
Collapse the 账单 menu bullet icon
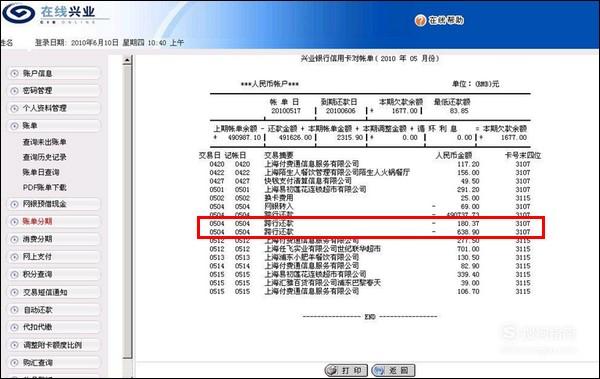click(15, 126)
